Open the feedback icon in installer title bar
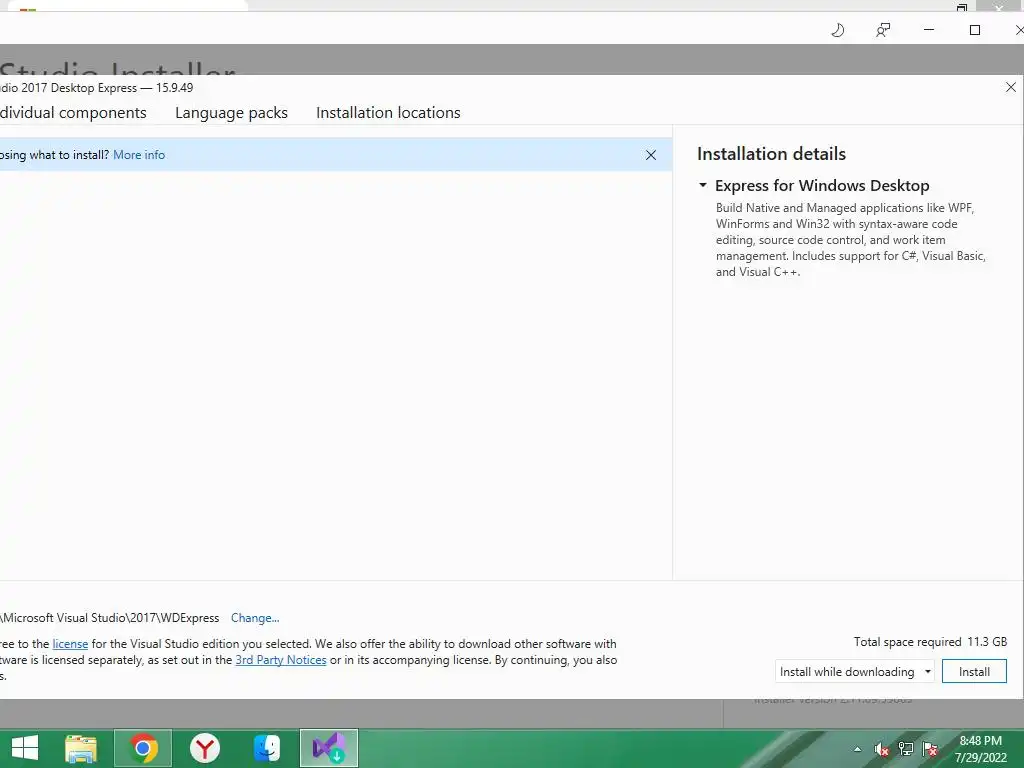 (x=883, y=30)
